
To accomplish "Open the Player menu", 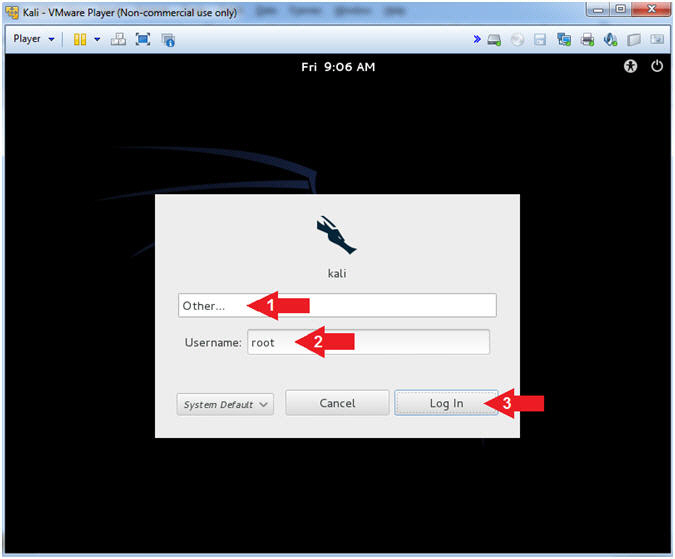I will pos(34,39).
